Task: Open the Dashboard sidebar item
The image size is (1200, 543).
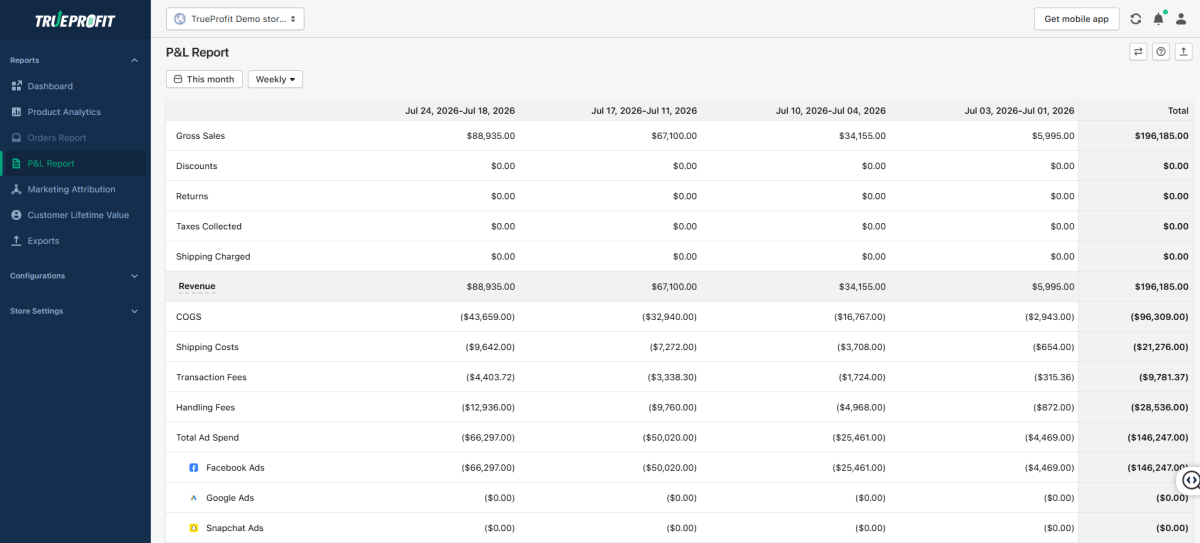Action: point(73,86)
